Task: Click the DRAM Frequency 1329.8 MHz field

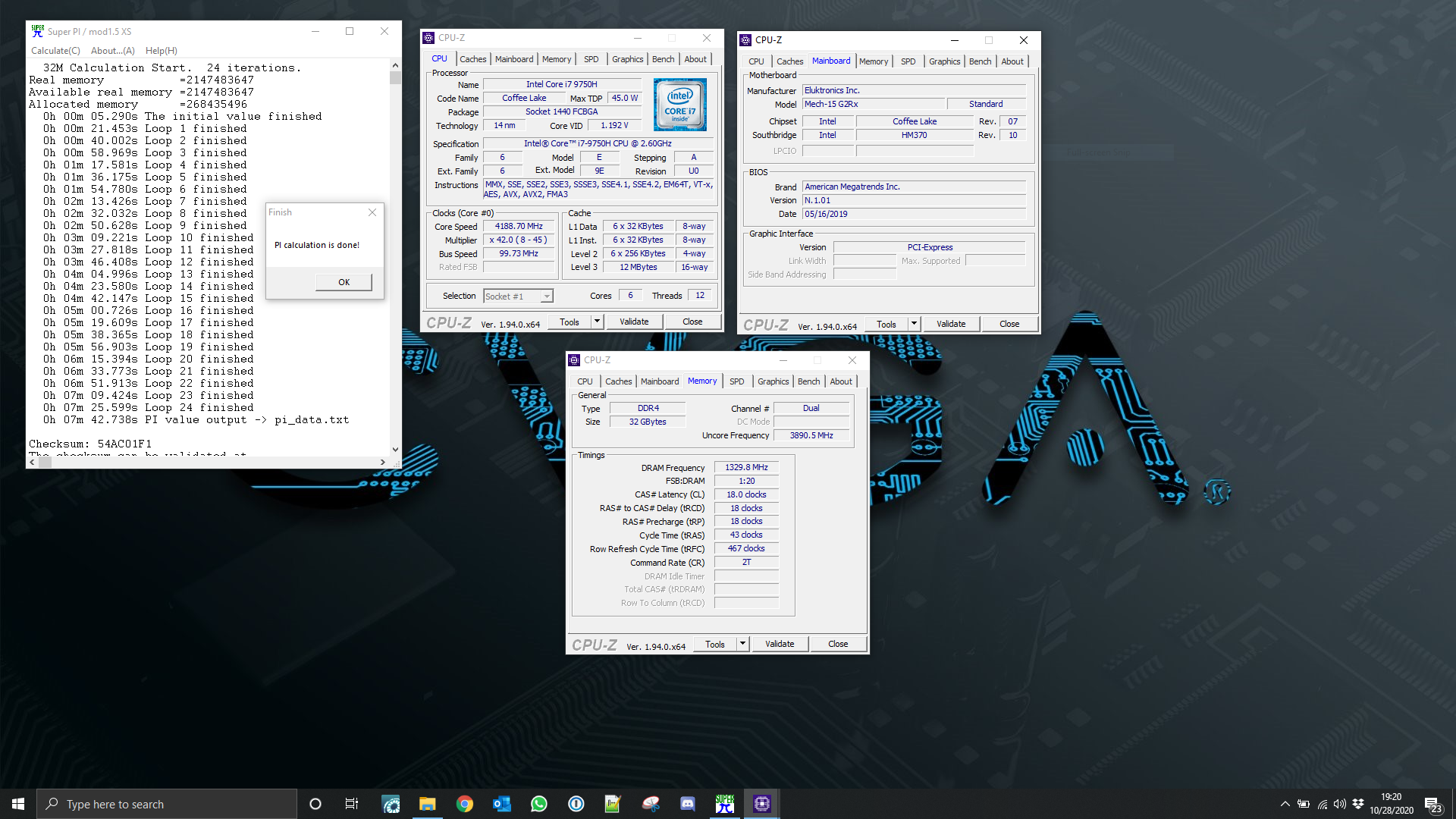Action: pos(746,468)
